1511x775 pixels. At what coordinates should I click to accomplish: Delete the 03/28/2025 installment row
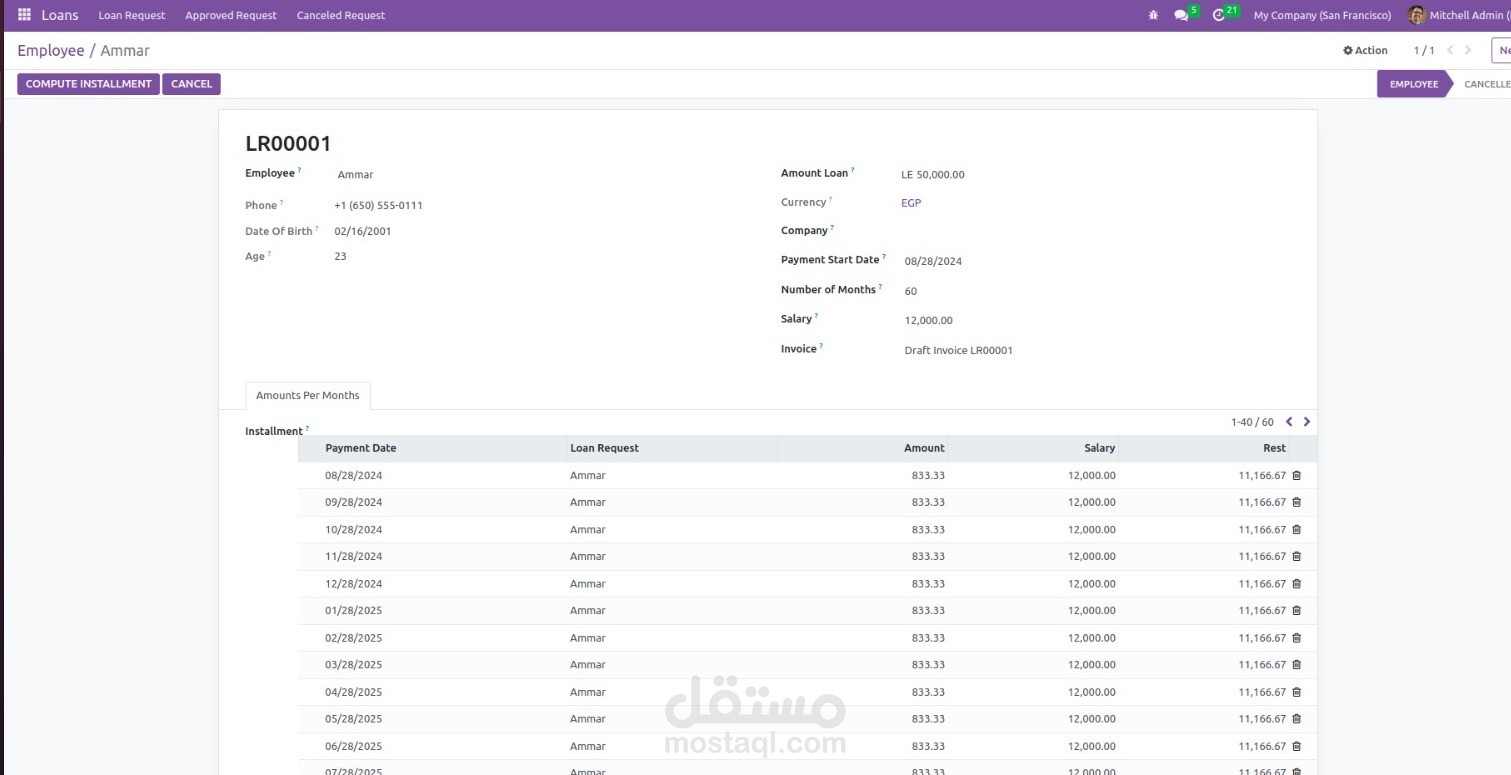tap(1297, 665)
